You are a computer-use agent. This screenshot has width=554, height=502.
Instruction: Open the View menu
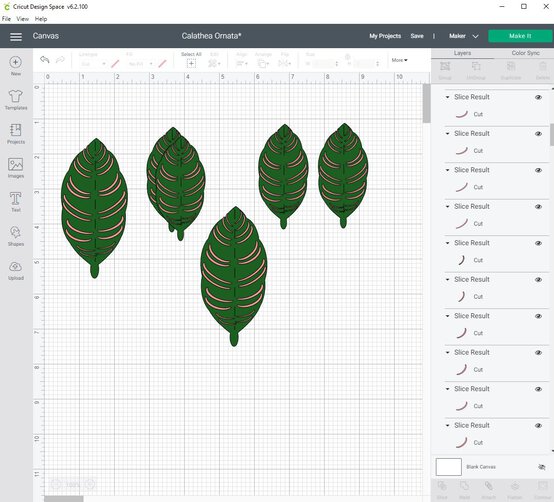click(x=23, y=19)
